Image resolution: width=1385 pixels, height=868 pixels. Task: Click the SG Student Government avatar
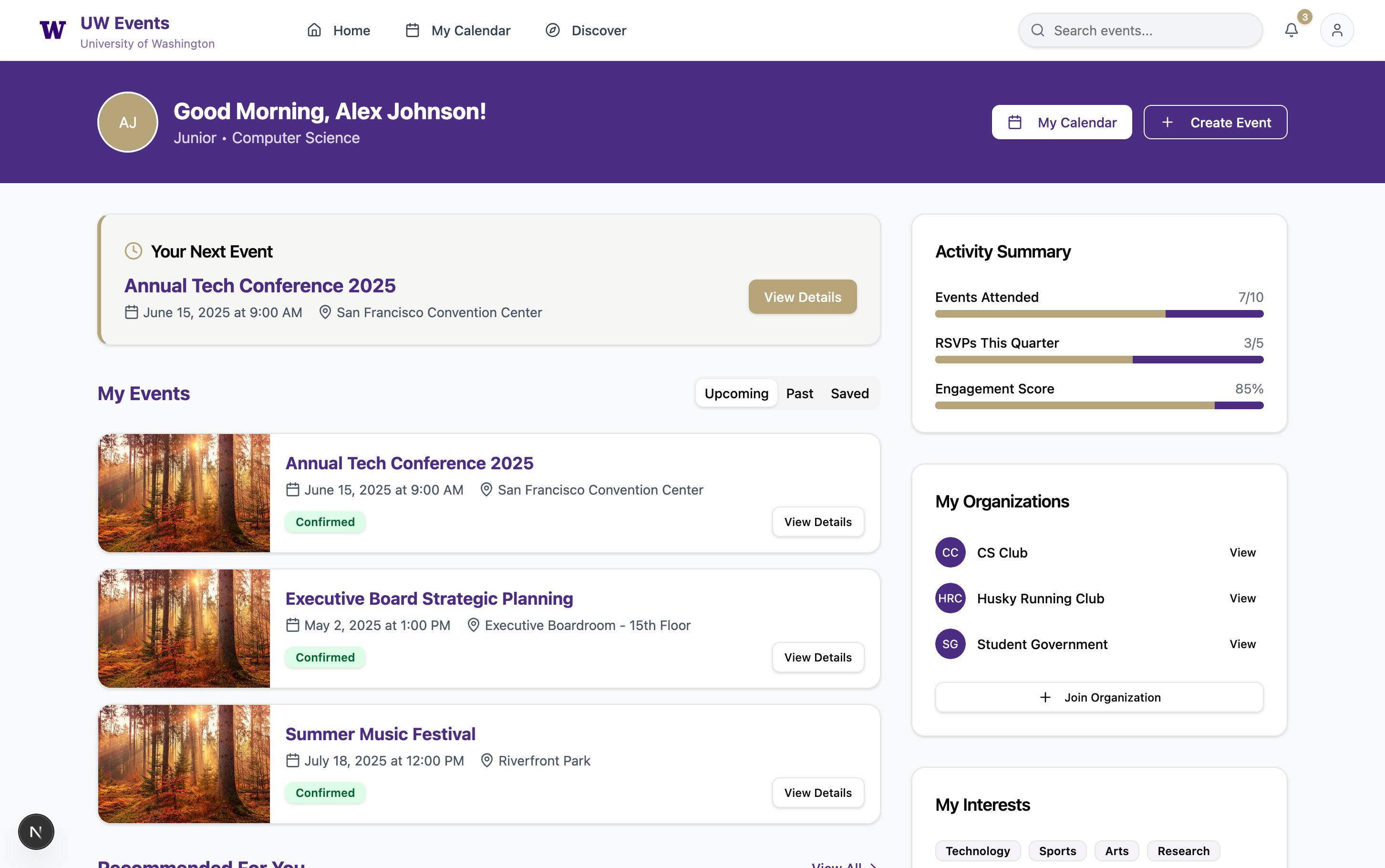coord(950,644)
